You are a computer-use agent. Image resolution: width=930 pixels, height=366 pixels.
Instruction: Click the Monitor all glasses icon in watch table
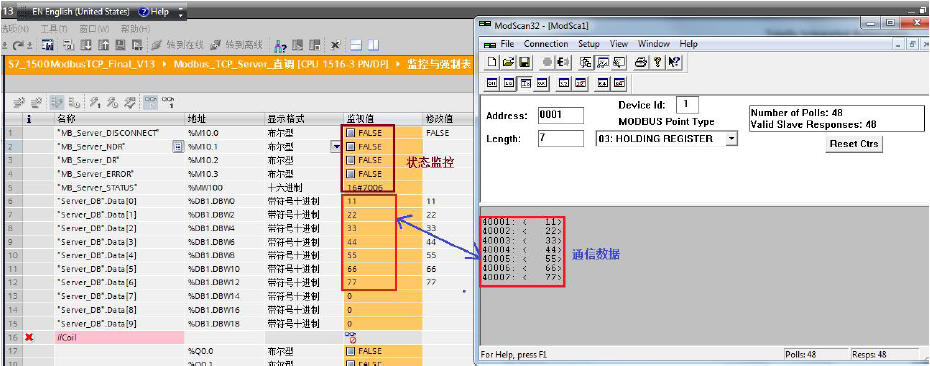tap(150, 101)
